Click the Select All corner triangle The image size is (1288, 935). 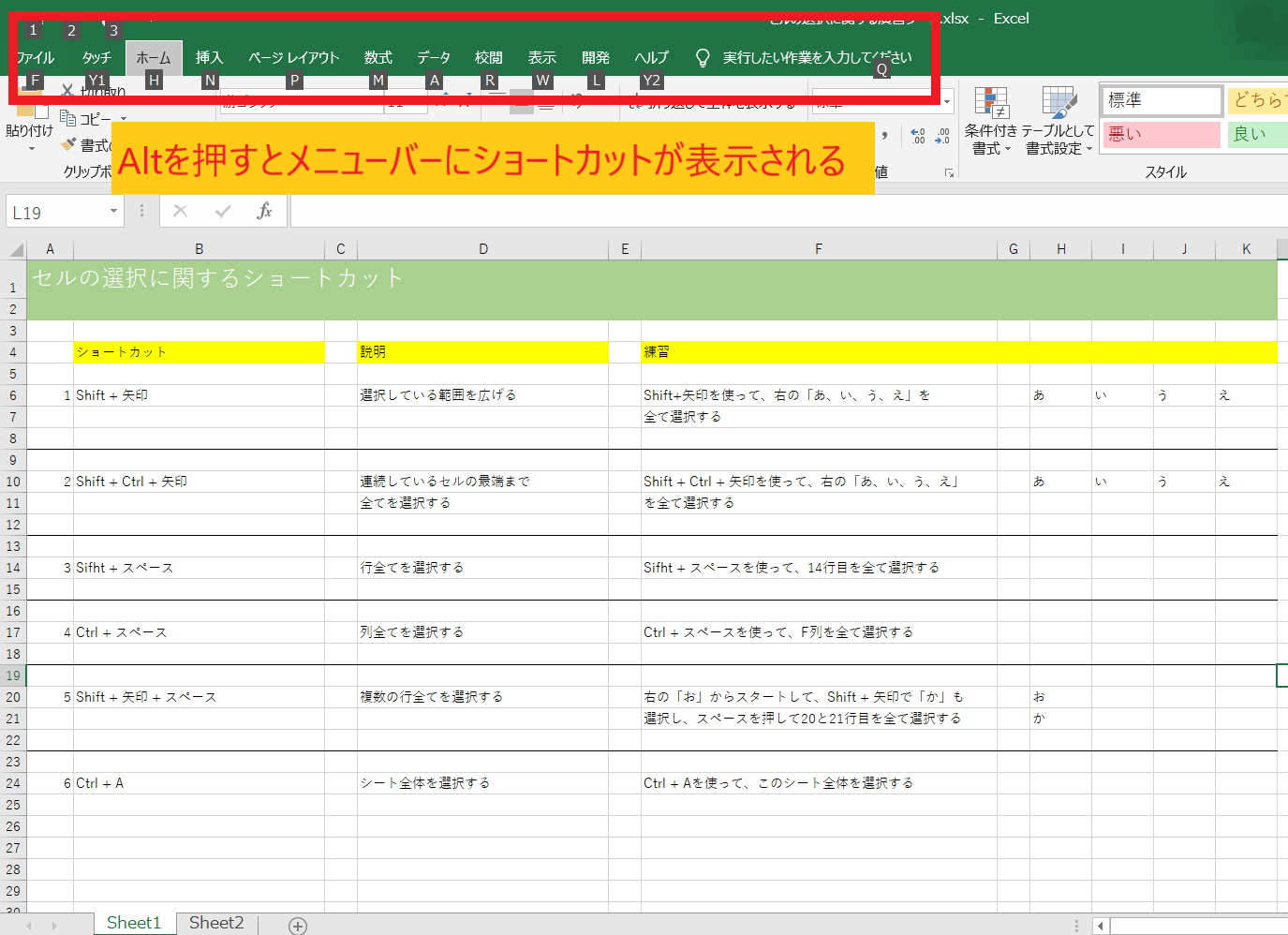click(17, 249)
